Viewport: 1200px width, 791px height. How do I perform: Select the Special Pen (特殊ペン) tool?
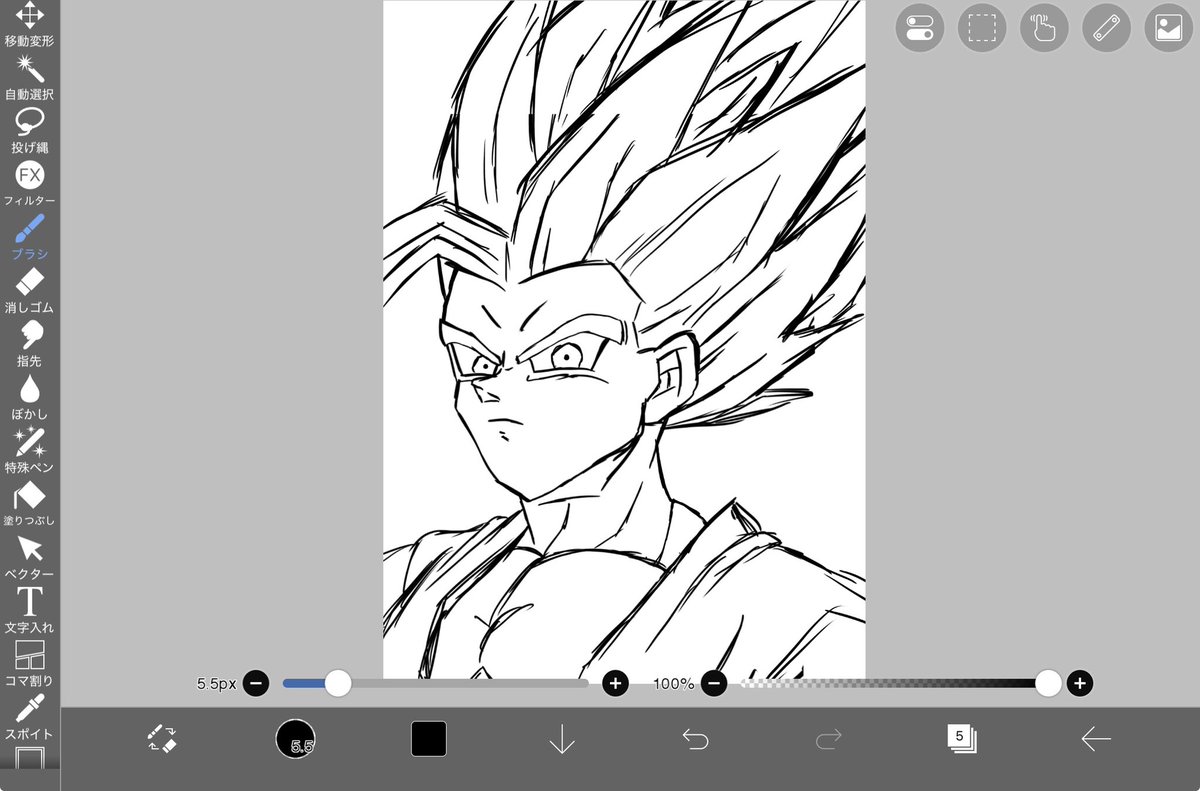(30, 451)
